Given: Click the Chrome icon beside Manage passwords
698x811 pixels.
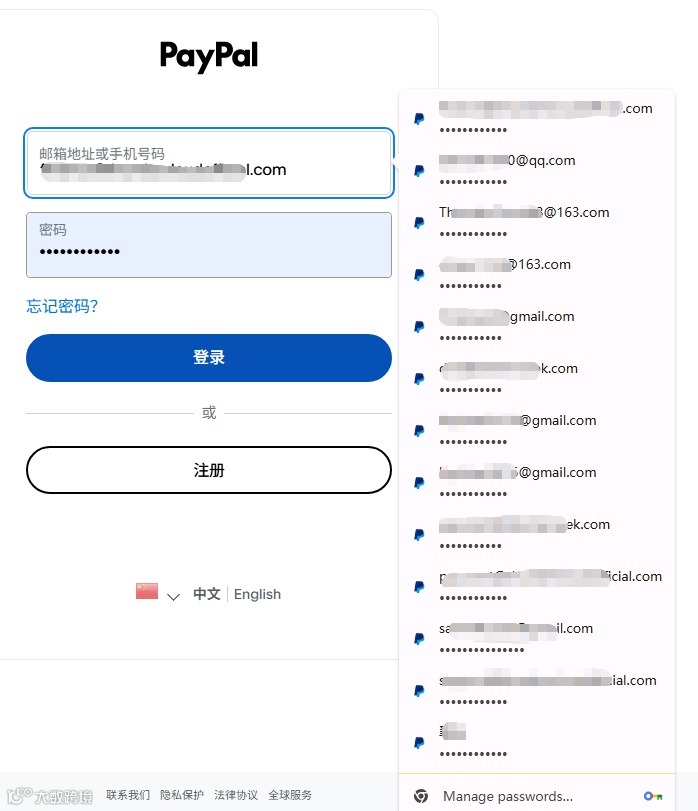Looking at the screenshot, I should pyautogui.click(x=421, y=796).
